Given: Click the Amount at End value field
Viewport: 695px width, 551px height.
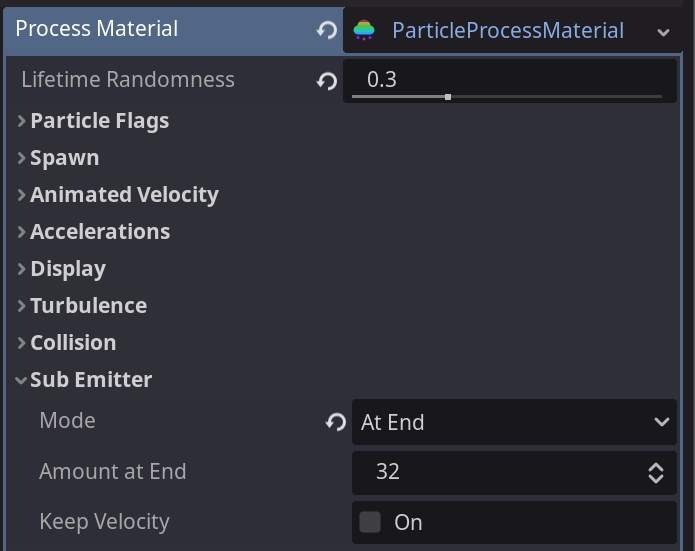Looking at the screenshot, I should pos(514,473).
